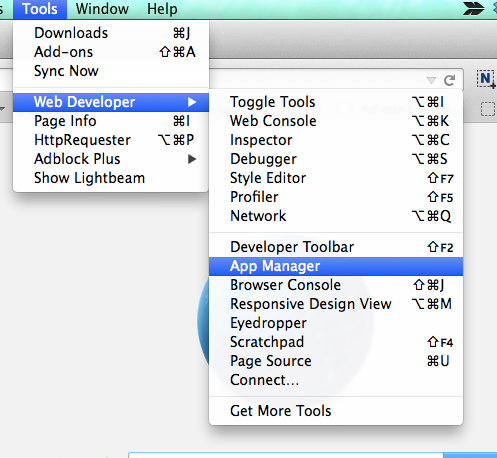497x458 pixels.
Task: Open the Web Console
Action: 336,121
